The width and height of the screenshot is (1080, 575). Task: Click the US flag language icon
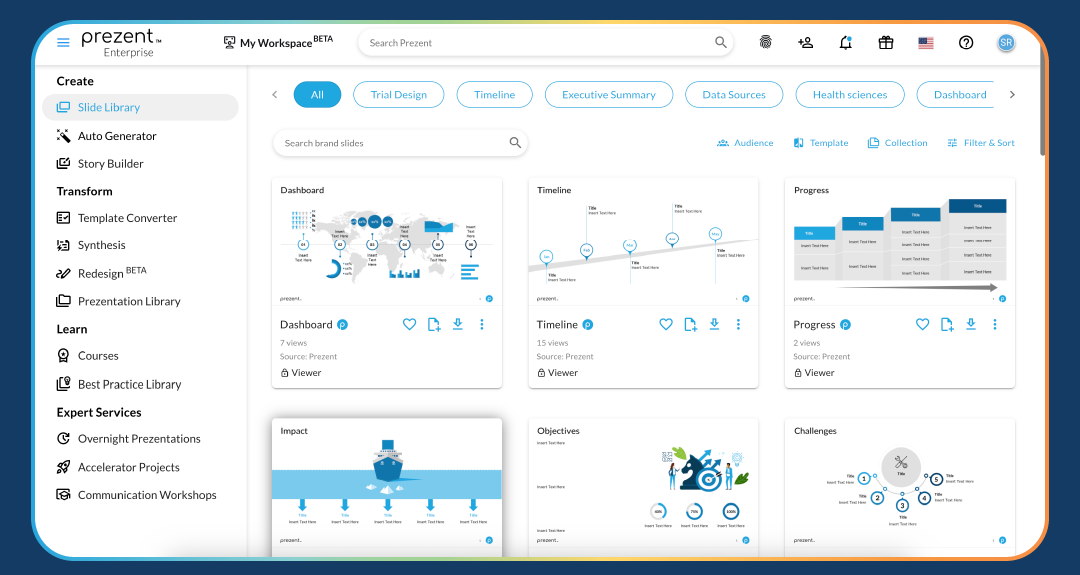pyautogui.click(x=926, y=43)
